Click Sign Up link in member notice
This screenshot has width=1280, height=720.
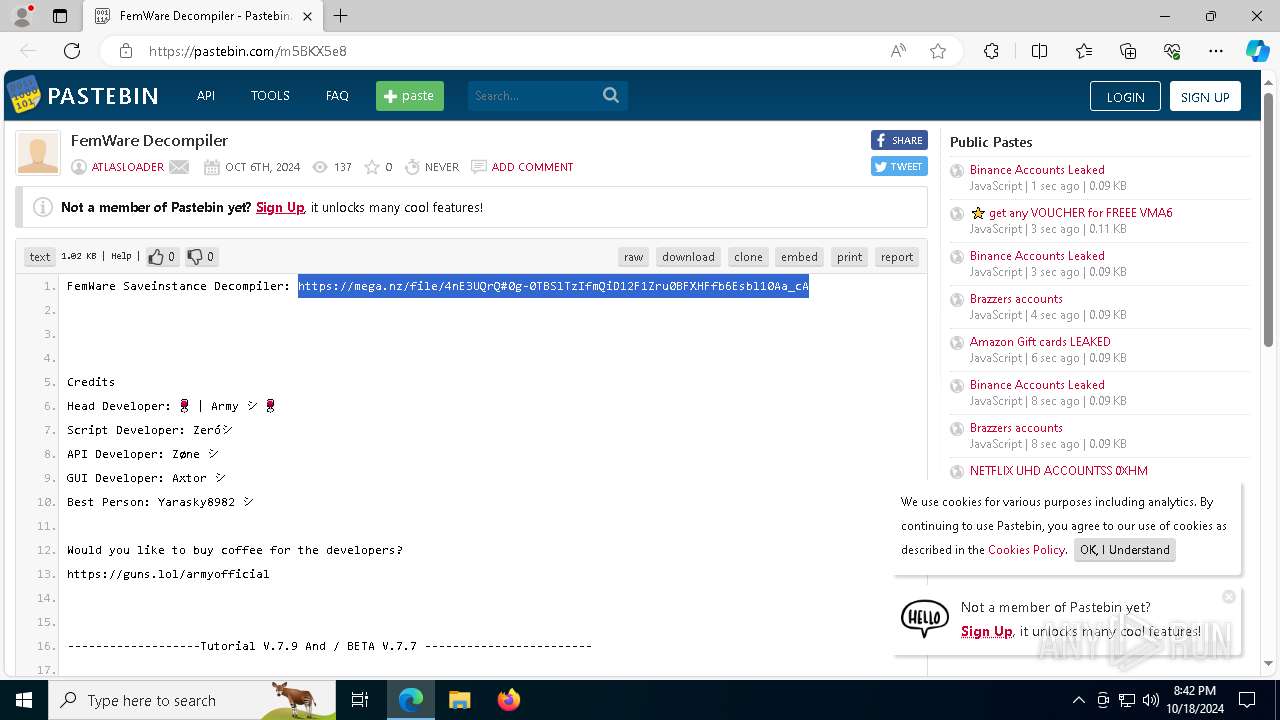[280, 208]
